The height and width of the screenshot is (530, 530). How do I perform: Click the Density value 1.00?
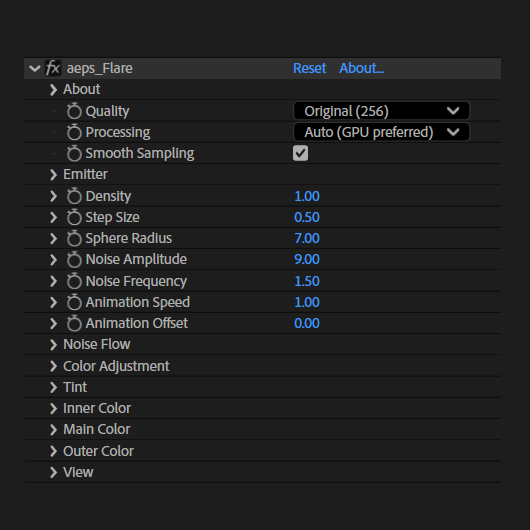(307, 196)
